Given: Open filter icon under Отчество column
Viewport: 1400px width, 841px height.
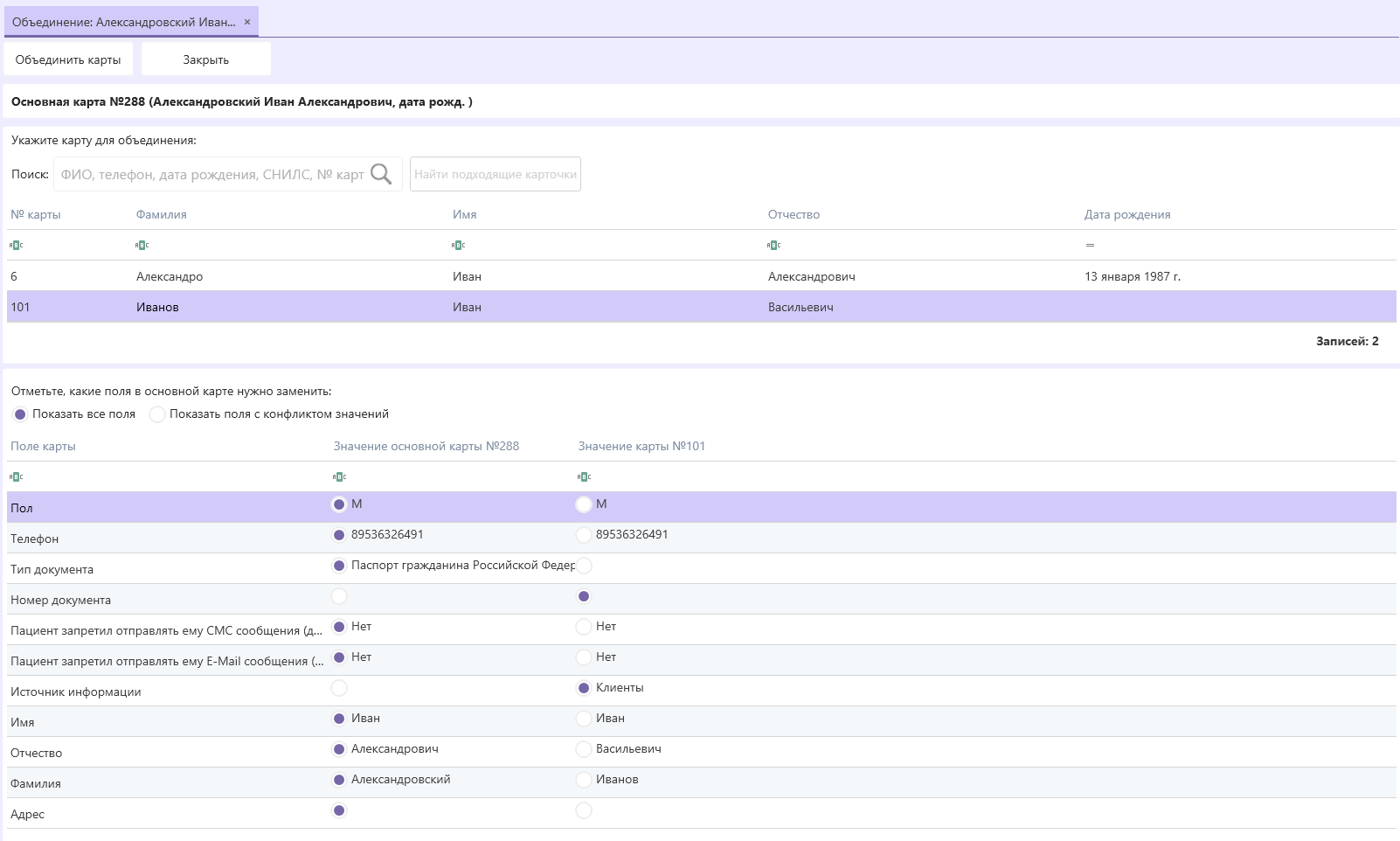Looking at the screenshot, I should pos(774,246).
